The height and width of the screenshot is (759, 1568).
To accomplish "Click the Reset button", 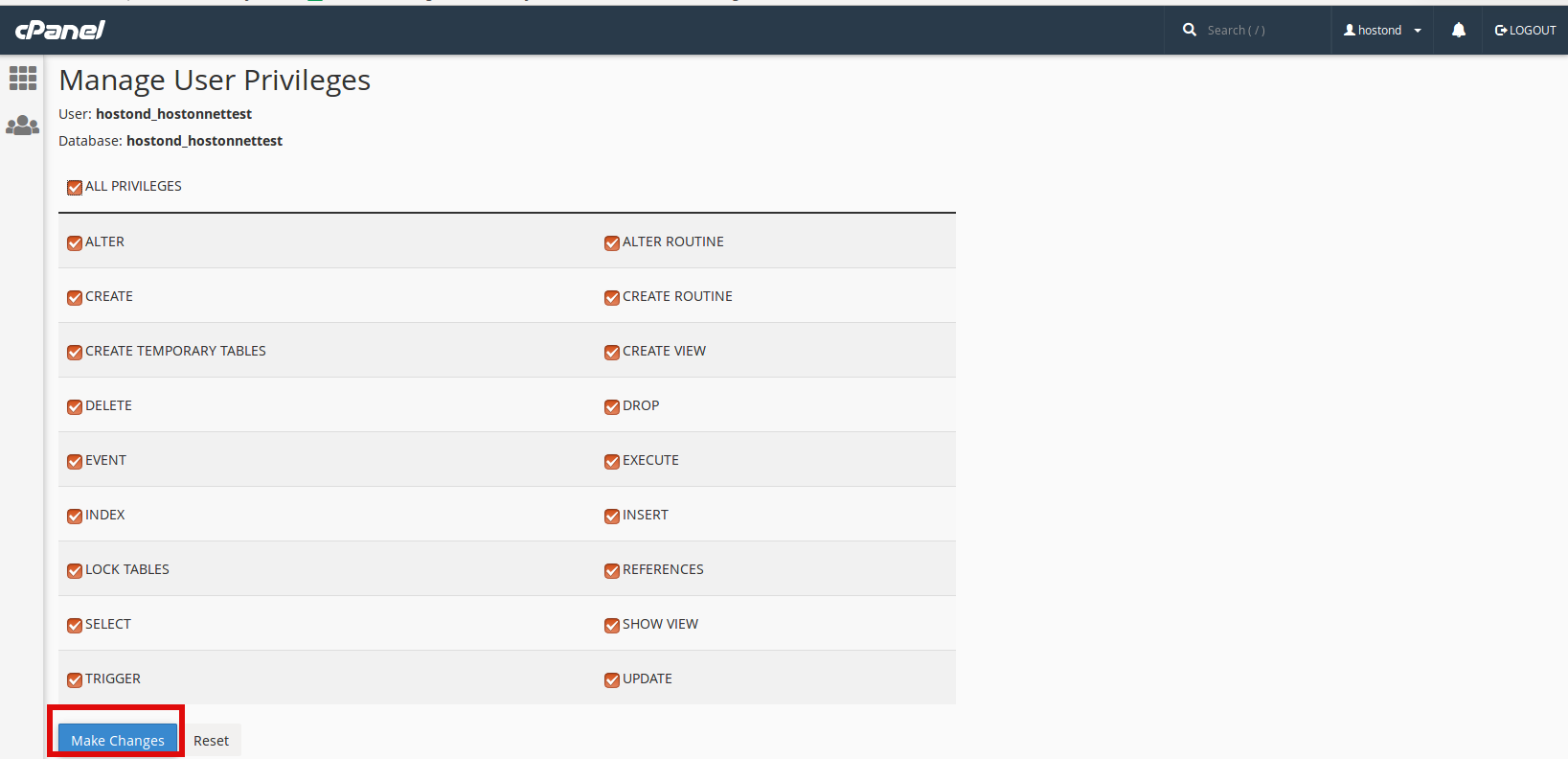I will pos(211,740).
